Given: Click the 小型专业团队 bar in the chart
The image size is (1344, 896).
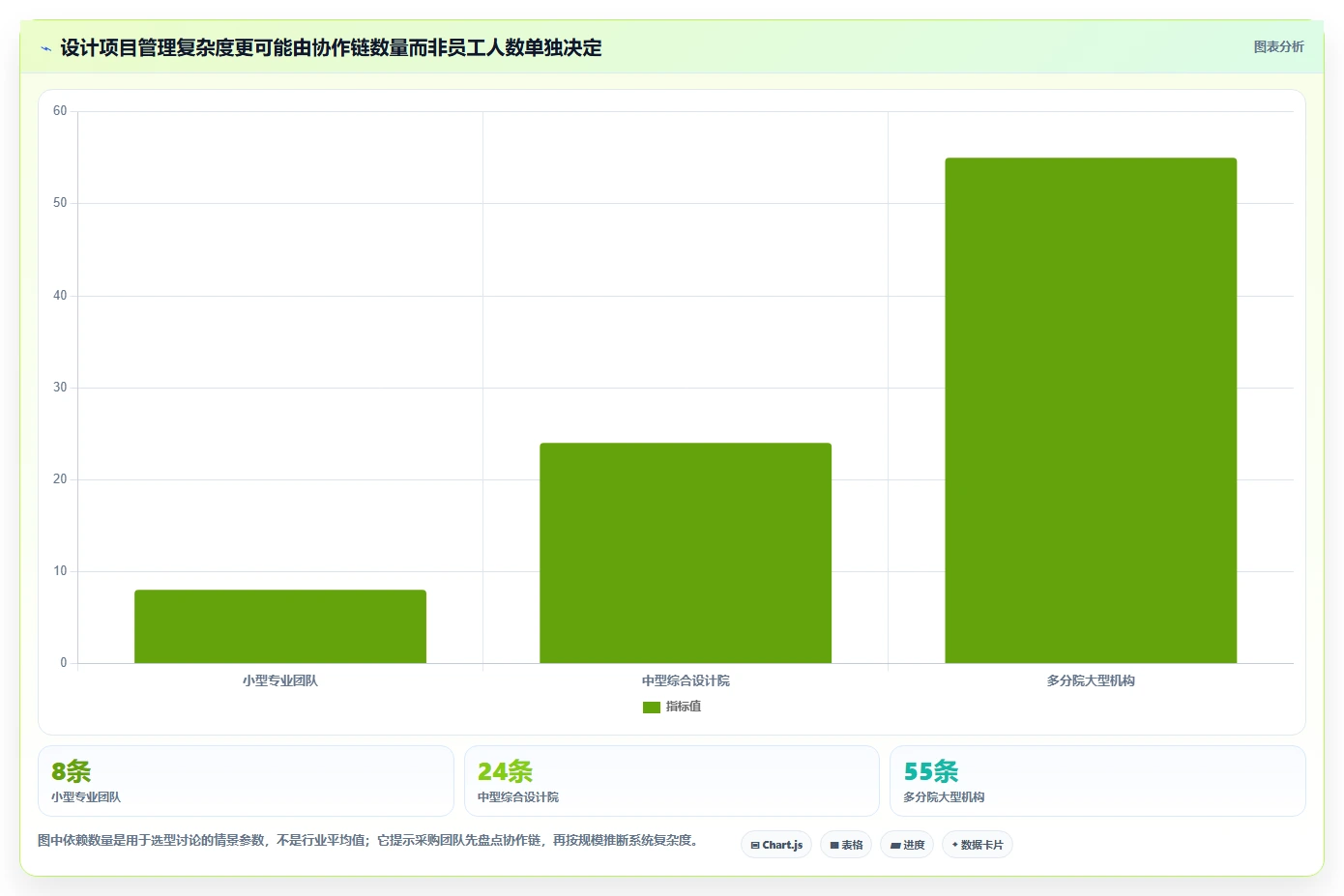Looking at the screenshot, I should pyautogui.click(x=280, y=626).
